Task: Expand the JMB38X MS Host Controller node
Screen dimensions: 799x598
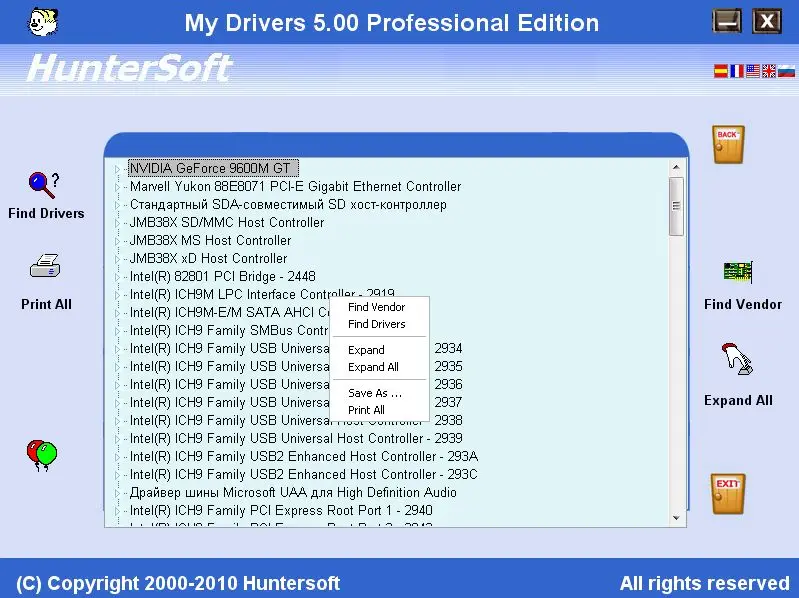Action: tap(117, 241)
